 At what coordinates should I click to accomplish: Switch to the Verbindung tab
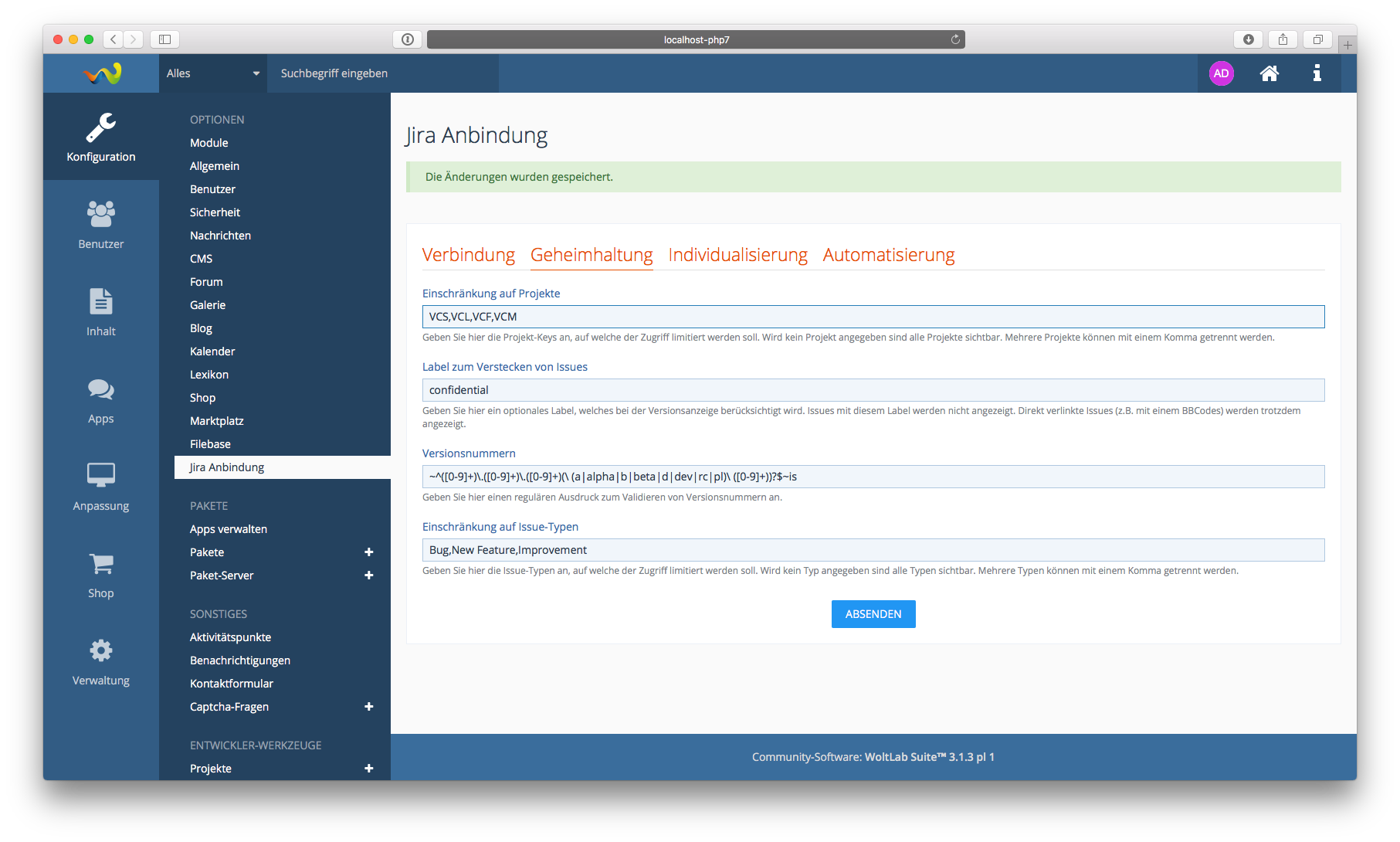click(x=469, y=255)
